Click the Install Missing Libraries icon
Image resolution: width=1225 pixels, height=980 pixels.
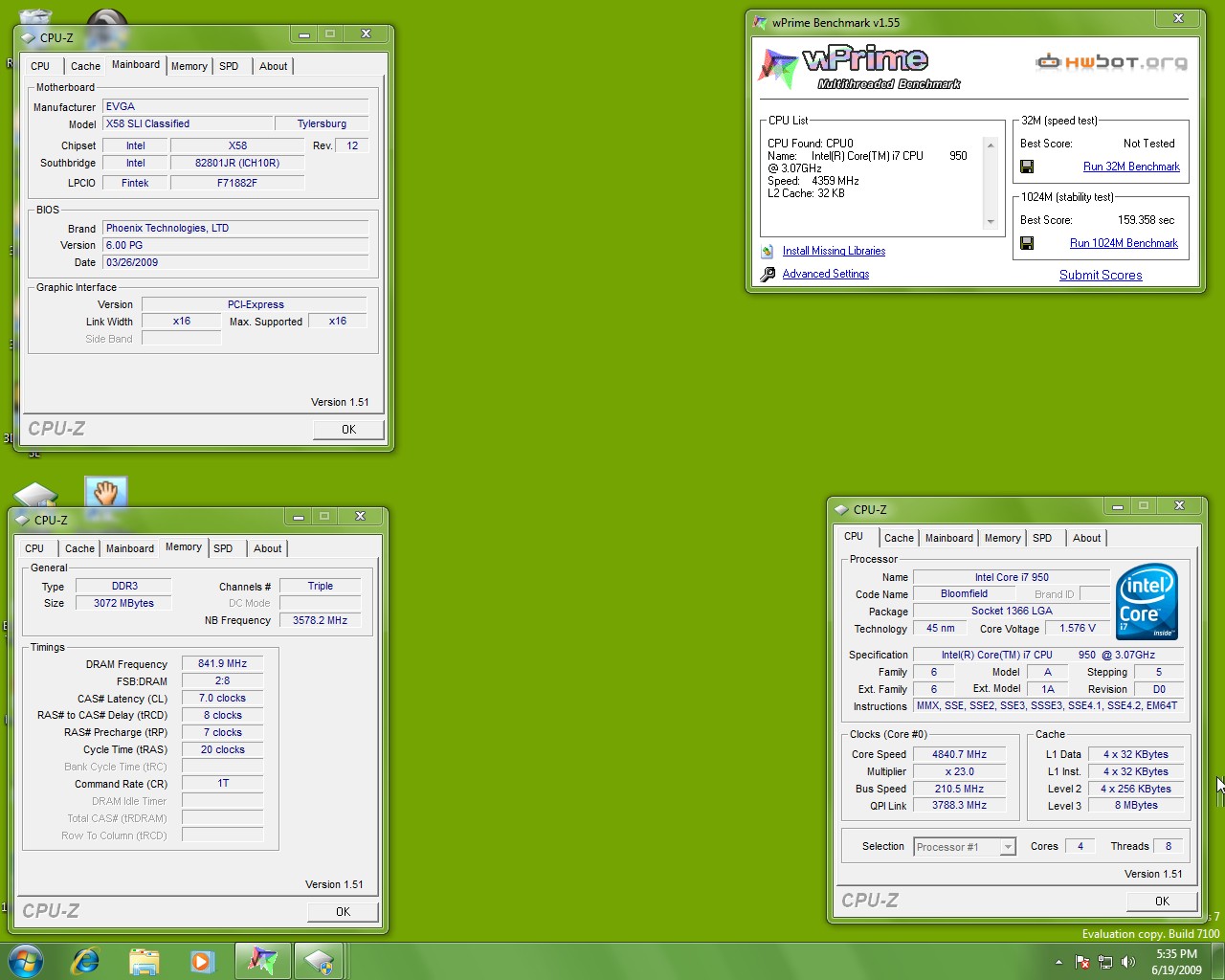coord(768,251)
